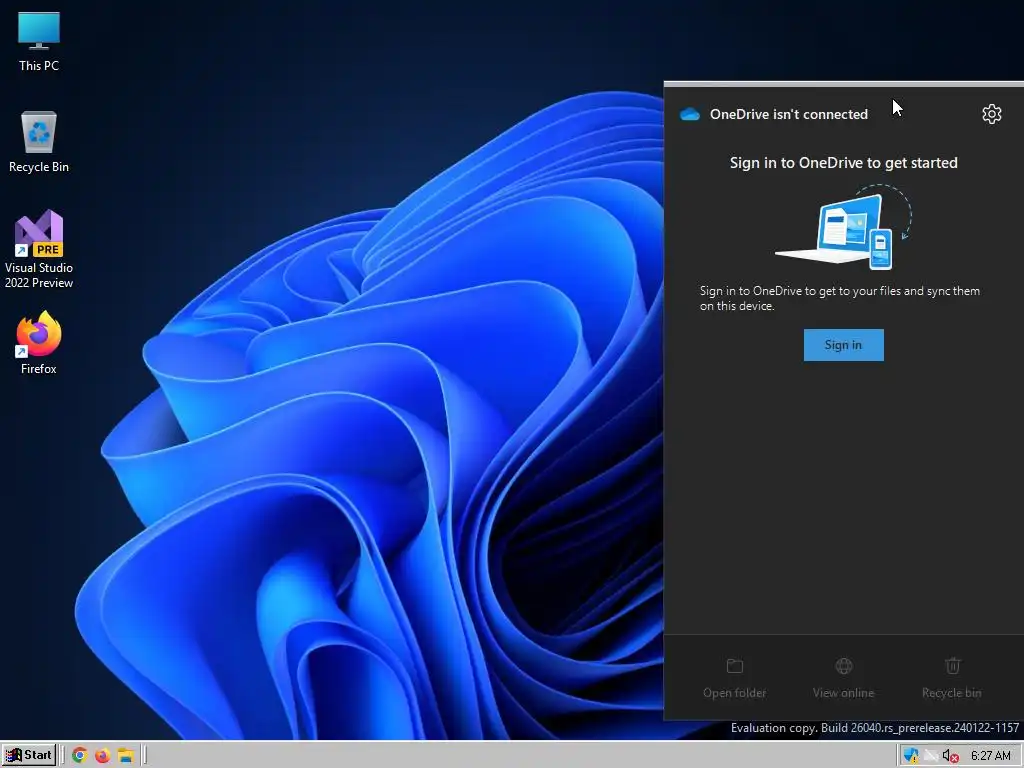
Task: Click Open folder in OneDrive panel
Action: pyautogui.click(x=735, y=679)
